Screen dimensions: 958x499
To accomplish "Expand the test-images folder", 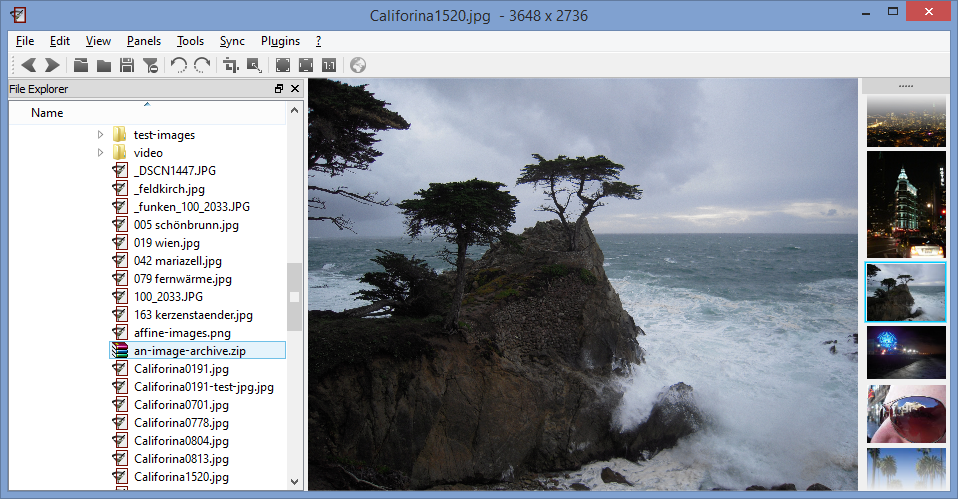I will (100, 134).
